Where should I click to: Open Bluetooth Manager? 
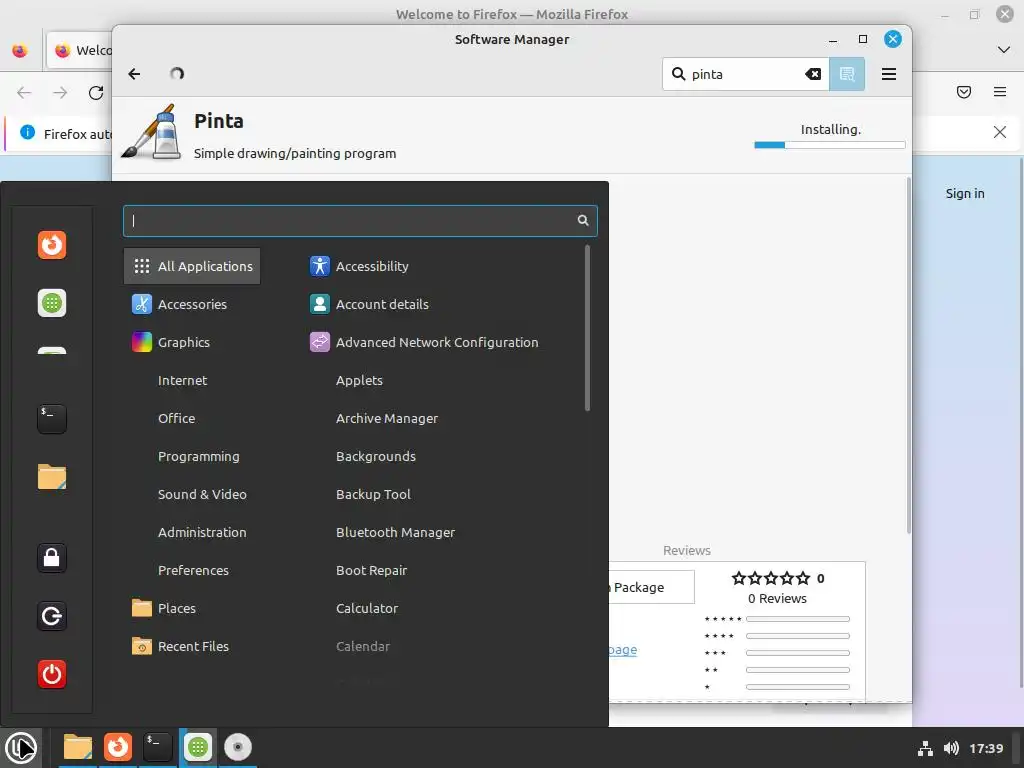441,532
